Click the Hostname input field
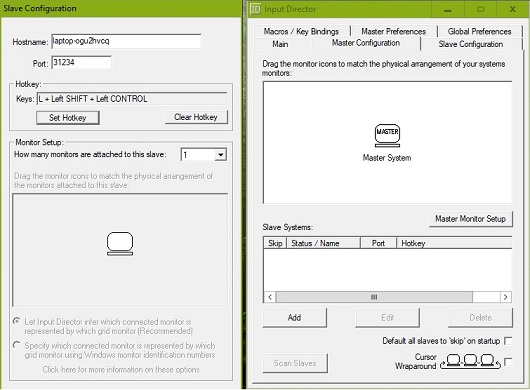Viewport: 530px width, 390px height. [126, 41]
